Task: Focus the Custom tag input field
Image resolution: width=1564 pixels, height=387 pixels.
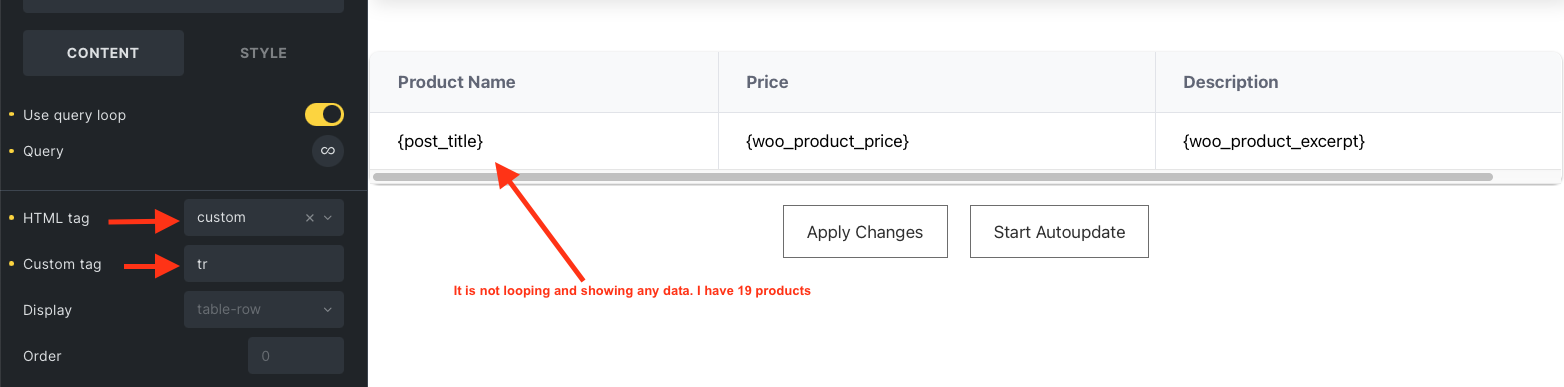Action: (264, 264)
